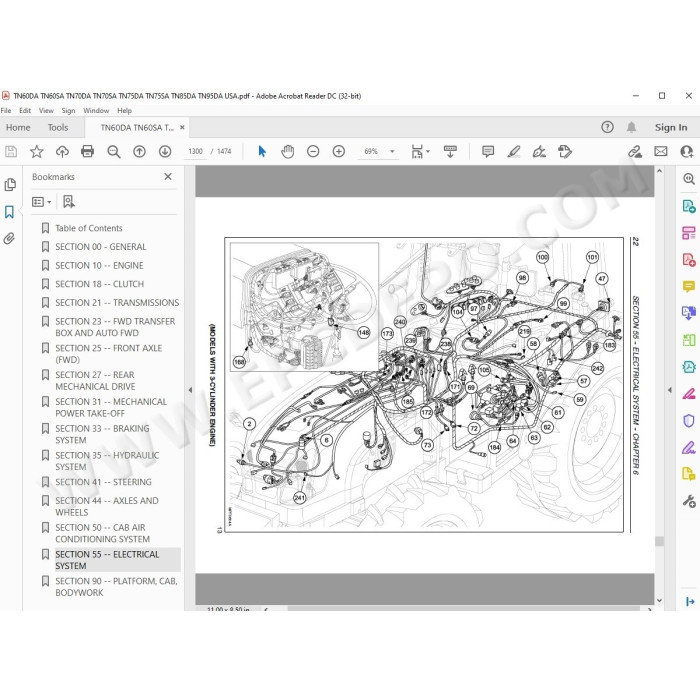This screenshot has height=700, width=700.
Task: Open zoom percentage dropdown
Action: [392, 151]
